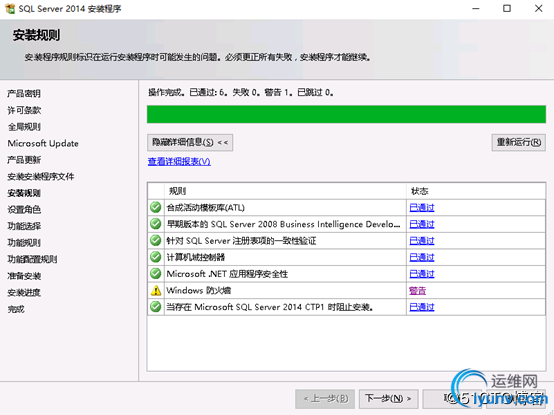Select 完成 step in the sidebar
Viewport: 554px width, 415px height.
pos(16,309)
